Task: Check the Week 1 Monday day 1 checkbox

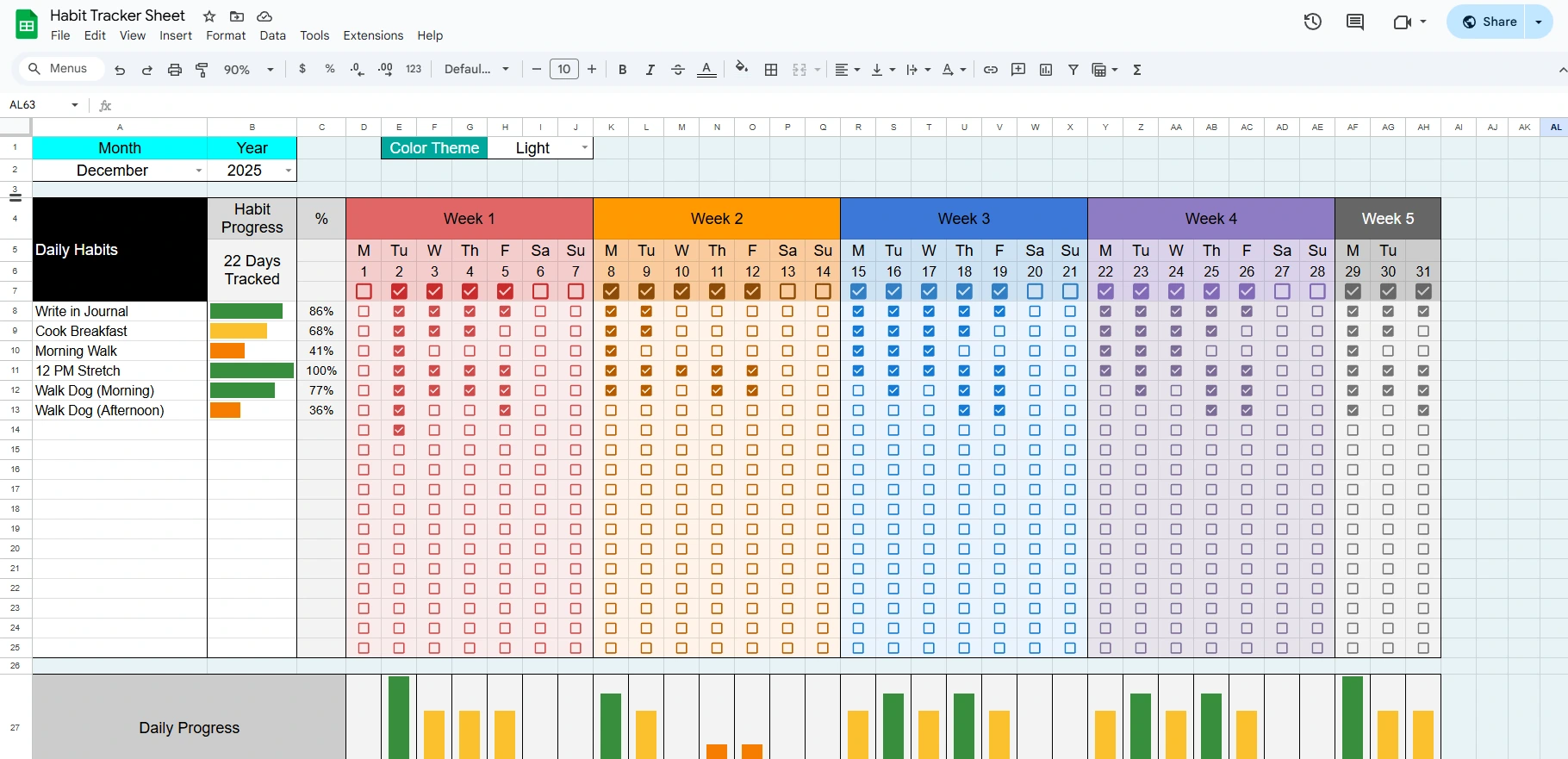Action: (x=364, y=291)
